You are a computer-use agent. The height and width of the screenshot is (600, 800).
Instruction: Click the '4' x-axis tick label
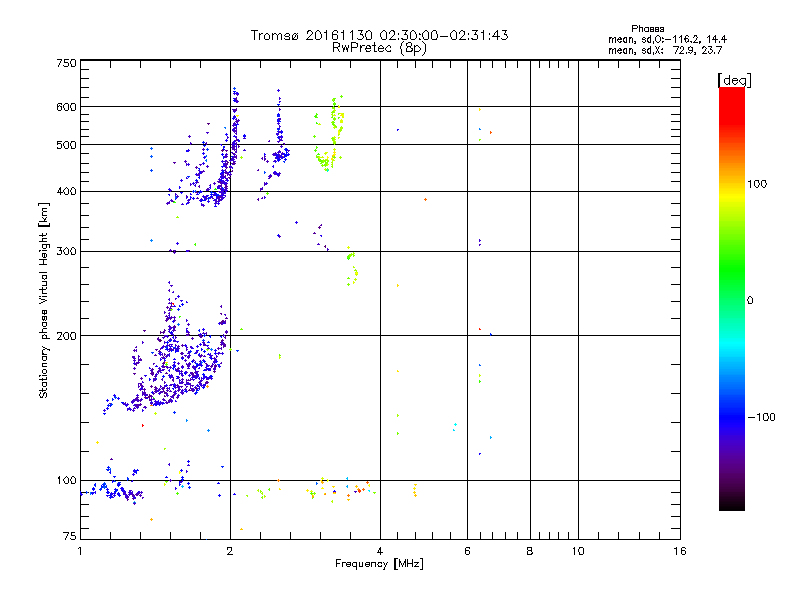point(380,551)
